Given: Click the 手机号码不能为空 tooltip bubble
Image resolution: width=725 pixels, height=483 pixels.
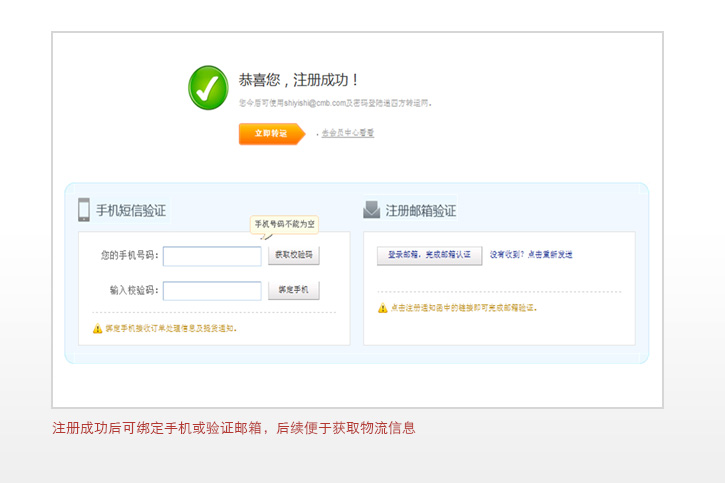Looking at the screenshot, I should click(284, 224).
